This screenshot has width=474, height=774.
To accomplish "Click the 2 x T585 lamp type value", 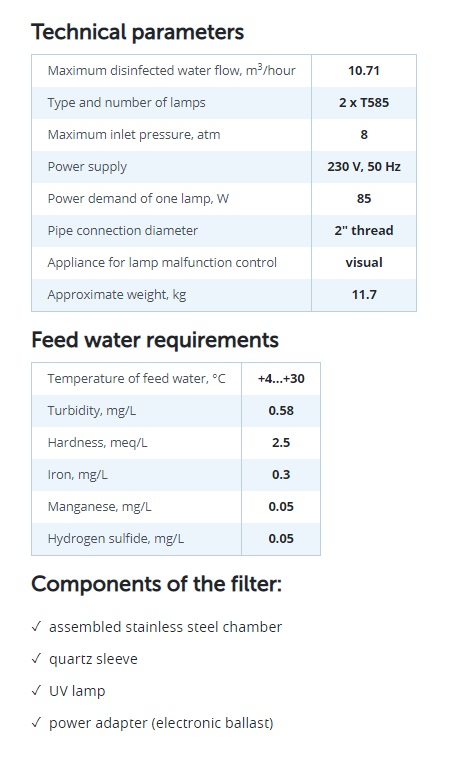I will click(364, 103).
